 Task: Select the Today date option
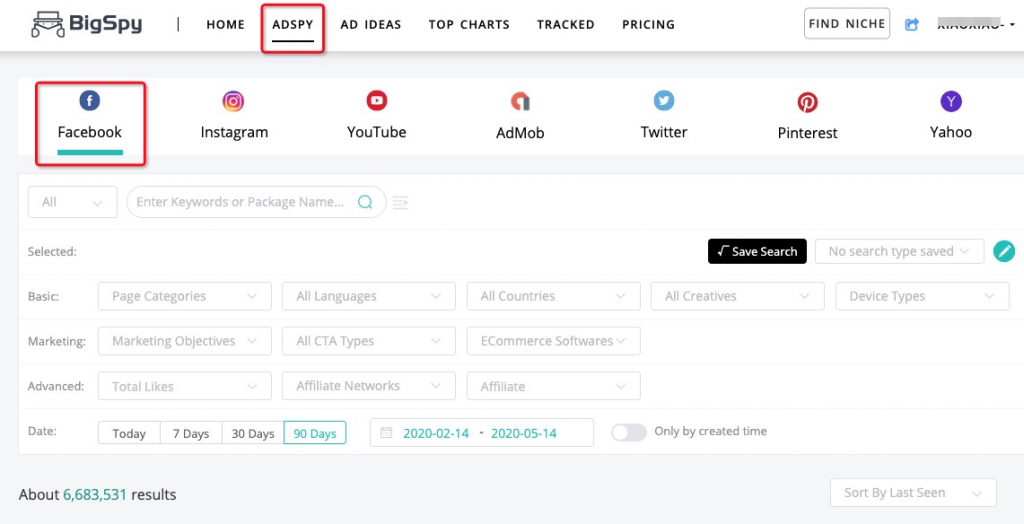click(x=129, y=433)
